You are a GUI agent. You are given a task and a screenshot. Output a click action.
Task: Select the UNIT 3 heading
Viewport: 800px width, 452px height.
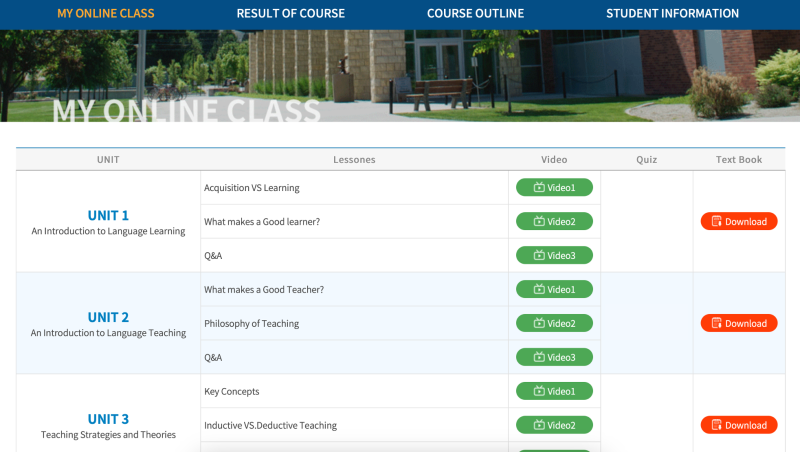pos(108,419)
